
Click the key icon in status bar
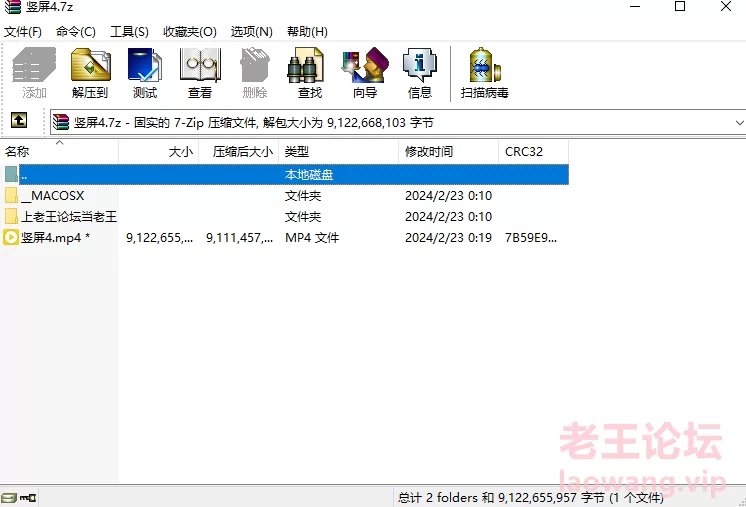point(28,498)
